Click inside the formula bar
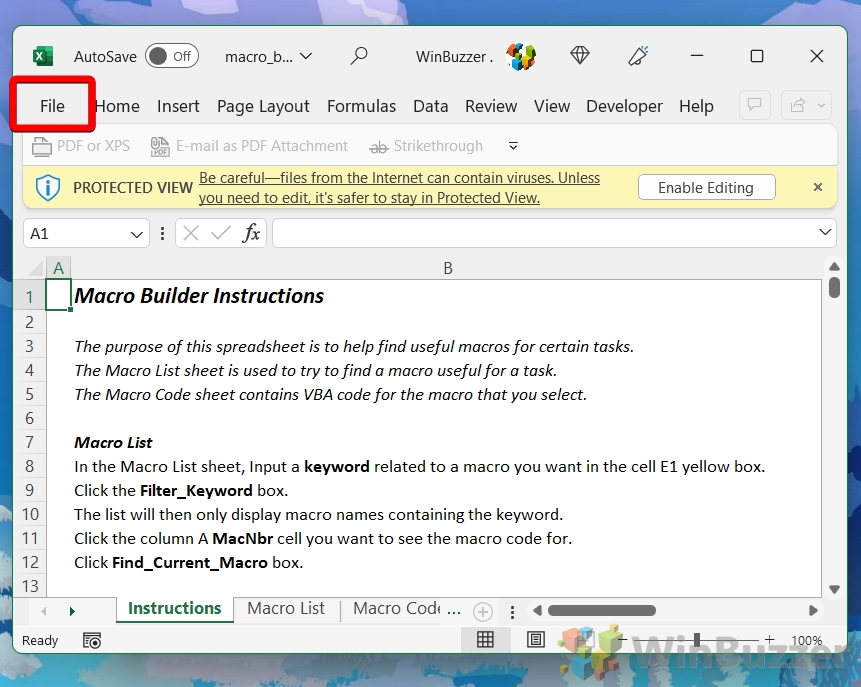Viewport: 861px width, 687px height. tap(550, 233)
